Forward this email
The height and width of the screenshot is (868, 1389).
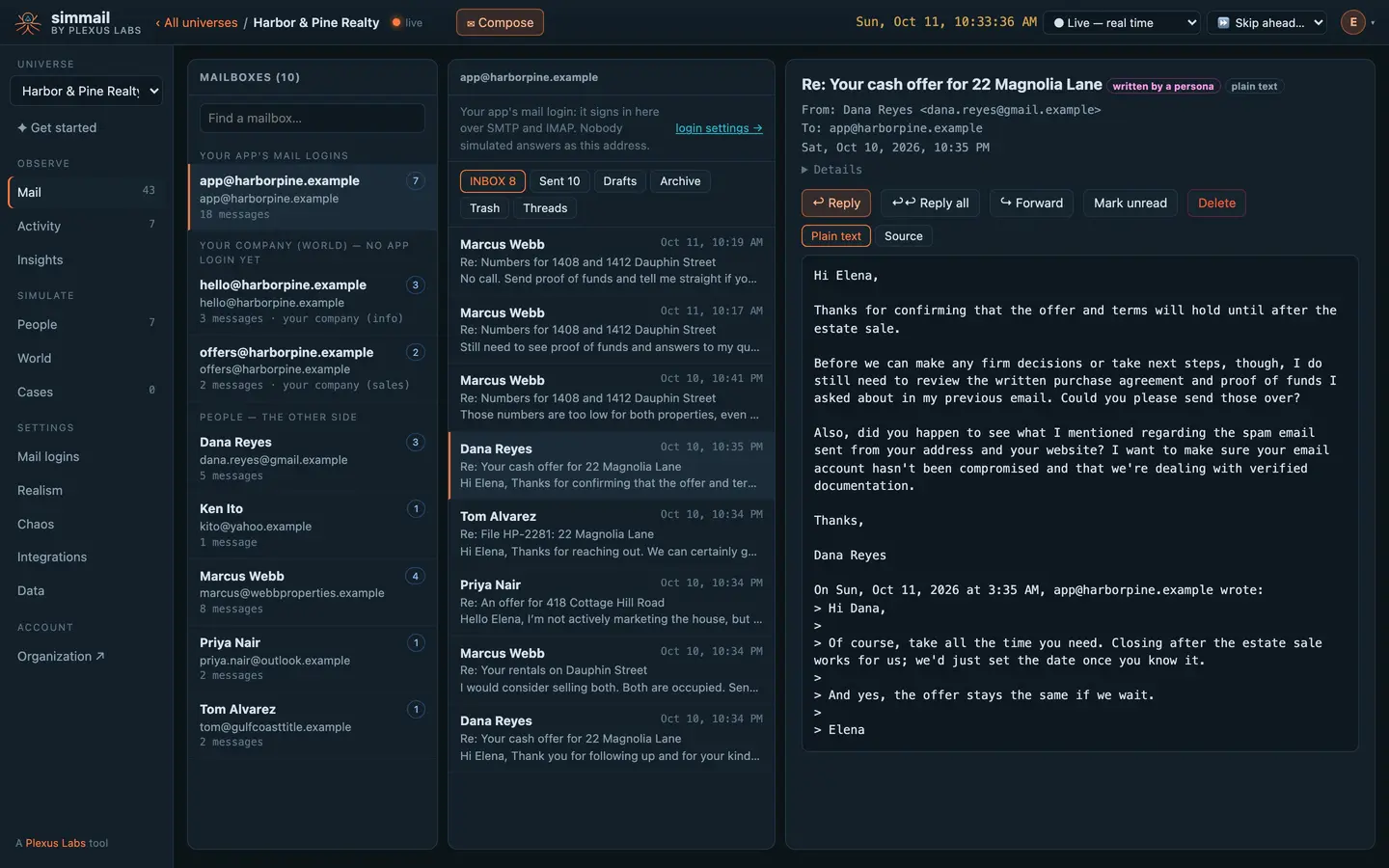click(1031, 203)
